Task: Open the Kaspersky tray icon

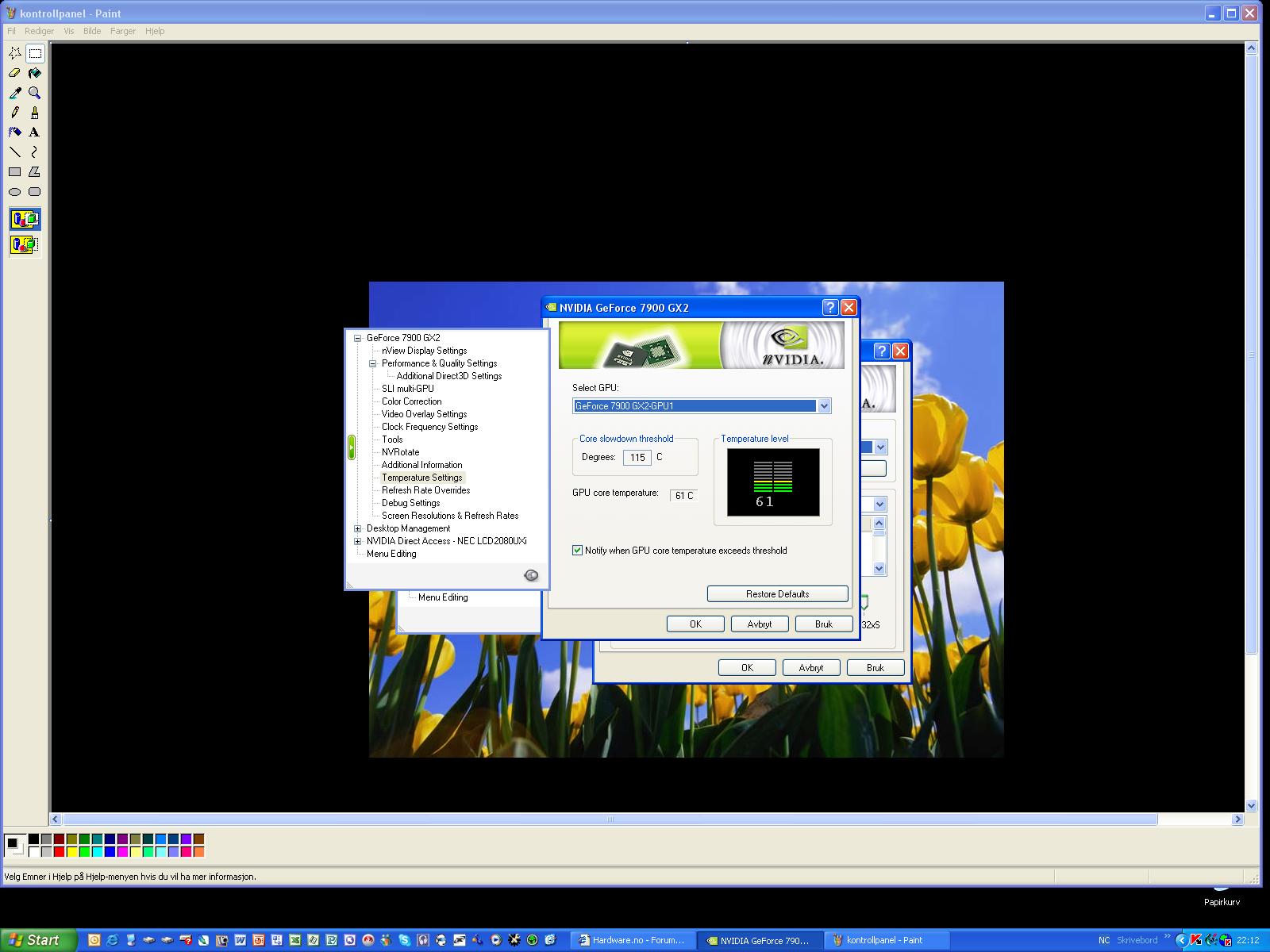Action: 1195,940
